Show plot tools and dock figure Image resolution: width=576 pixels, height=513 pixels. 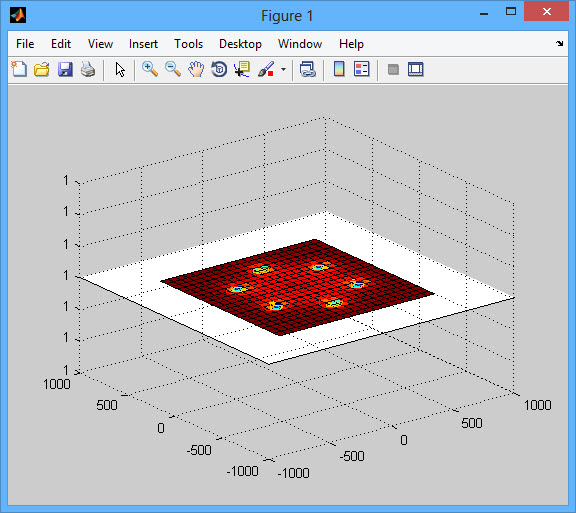pyautogui.click(x=416, y=69)
